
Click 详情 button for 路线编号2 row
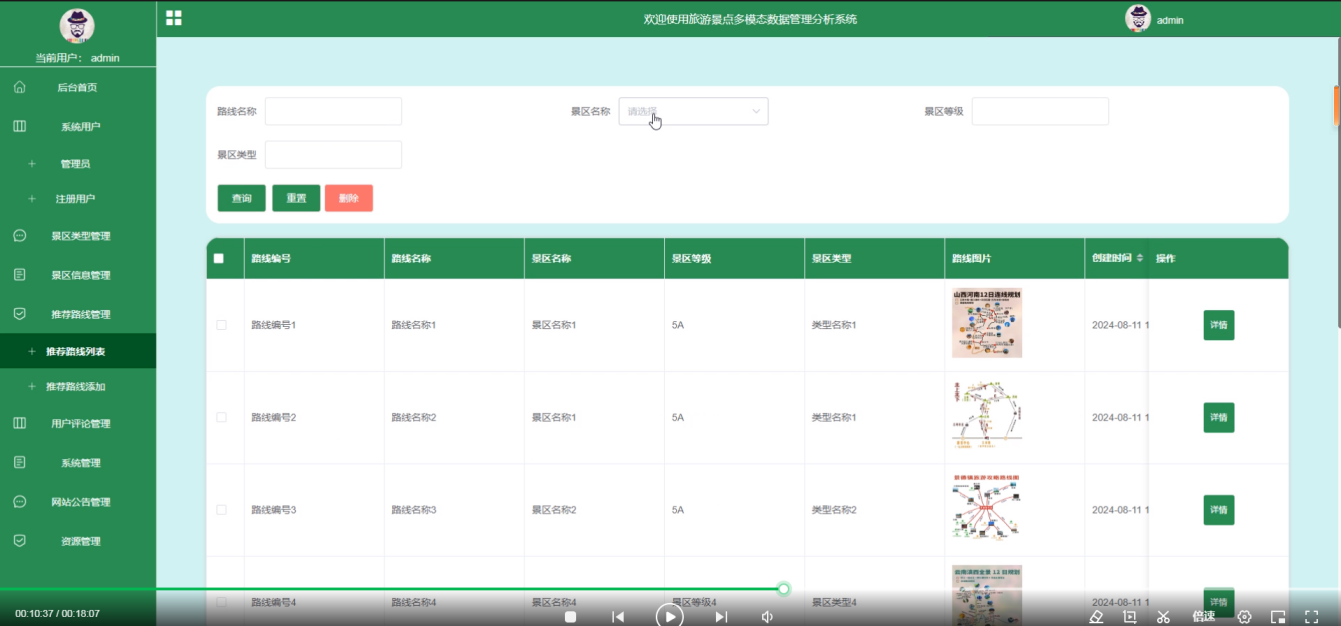point(1218,417)
